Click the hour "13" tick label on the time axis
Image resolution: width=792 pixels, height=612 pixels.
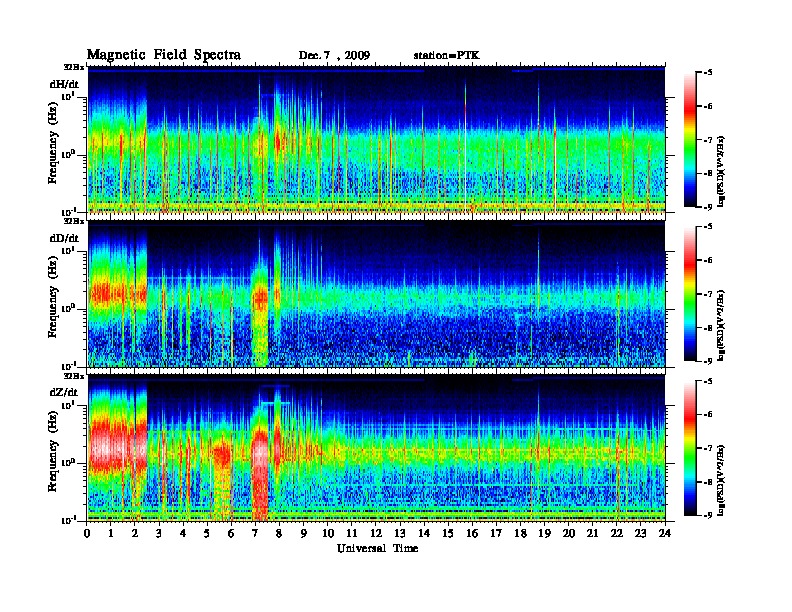[400, 533]
